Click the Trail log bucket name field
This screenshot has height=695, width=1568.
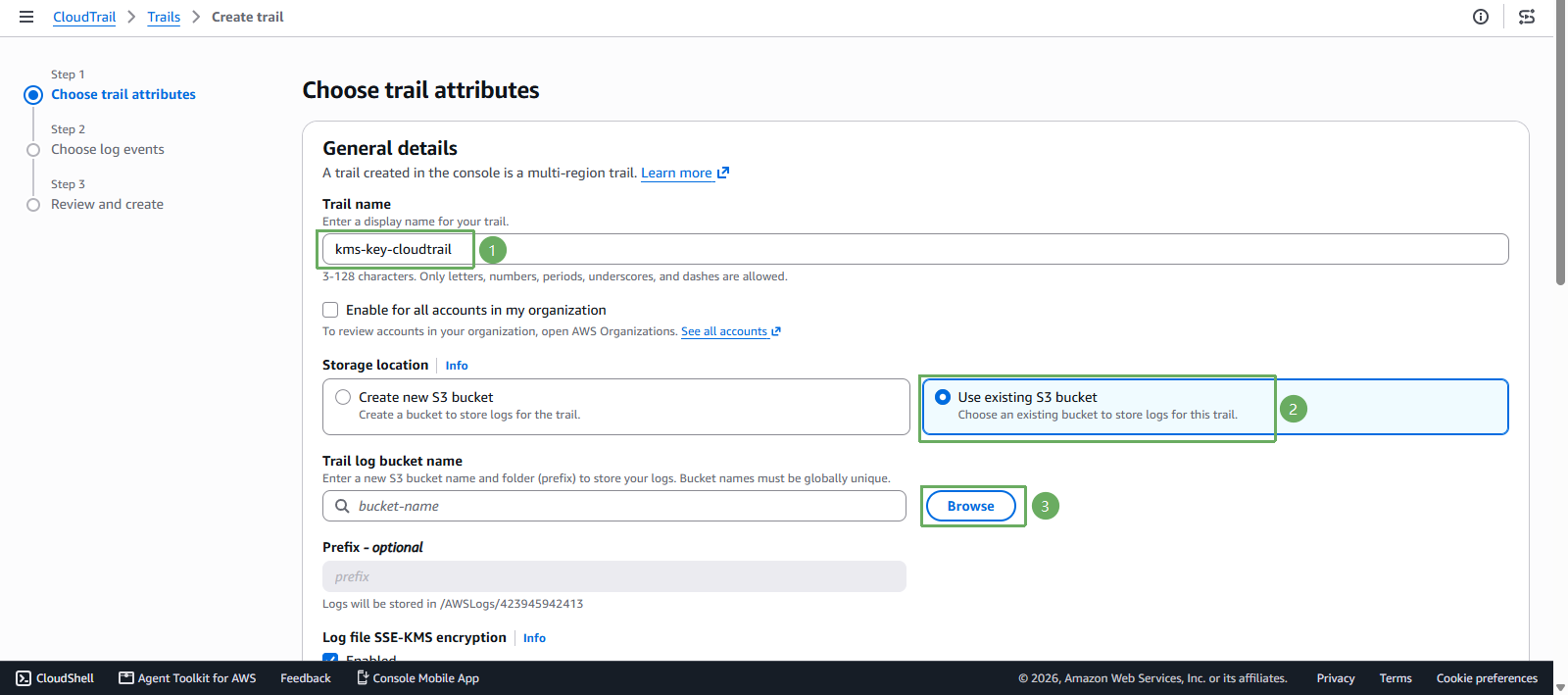(614, 506)
